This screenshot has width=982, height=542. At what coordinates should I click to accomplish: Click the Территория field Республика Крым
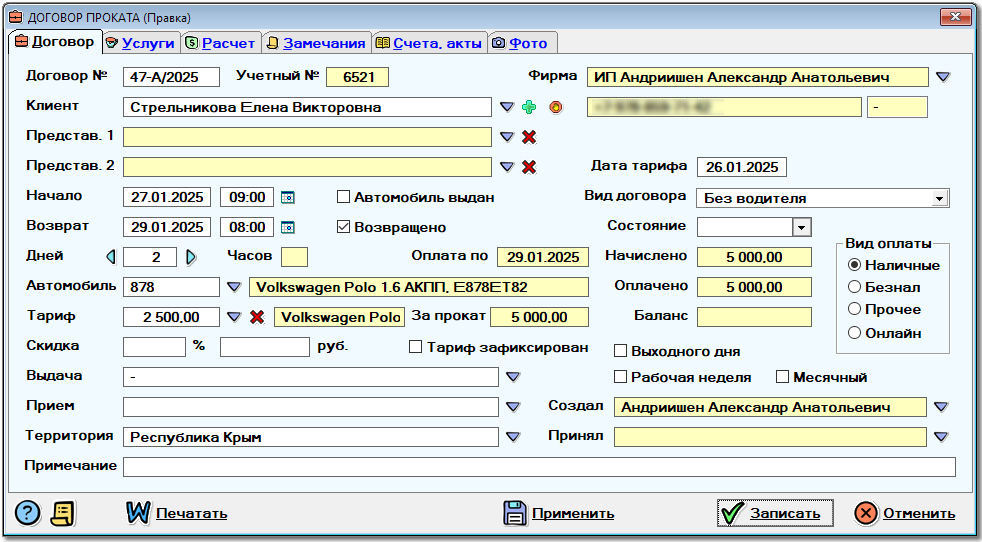coord(311,437)
